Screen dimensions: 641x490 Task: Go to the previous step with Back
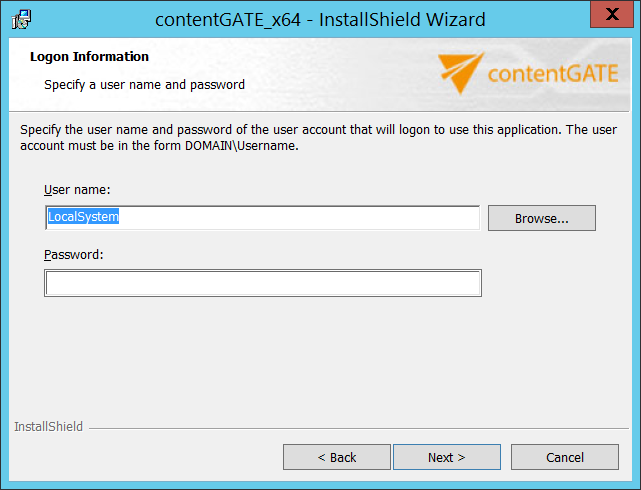point(336,457)
